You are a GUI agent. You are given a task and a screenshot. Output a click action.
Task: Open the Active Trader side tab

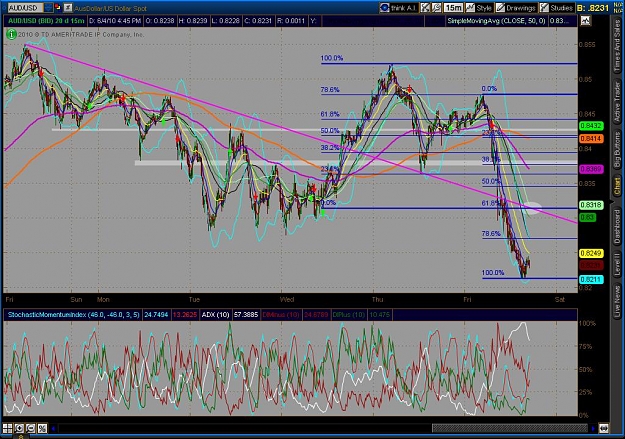[x=617, y=102]
